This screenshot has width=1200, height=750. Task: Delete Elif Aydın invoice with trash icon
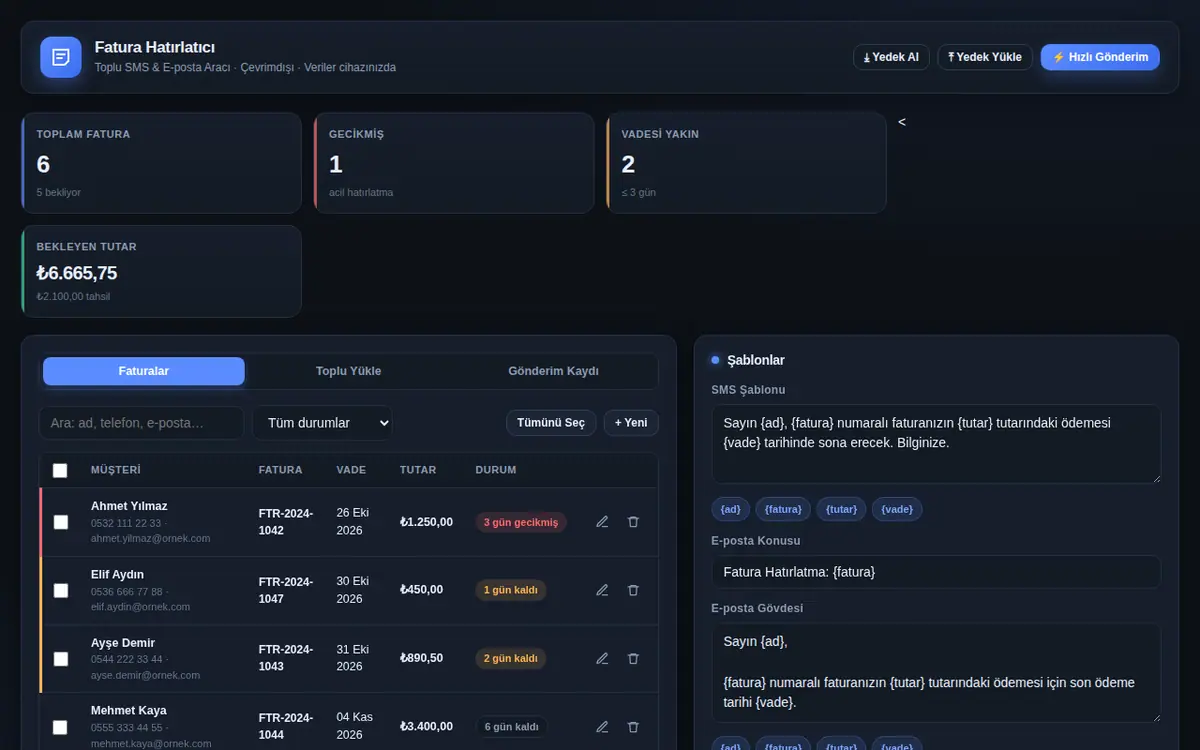point(633,590)
